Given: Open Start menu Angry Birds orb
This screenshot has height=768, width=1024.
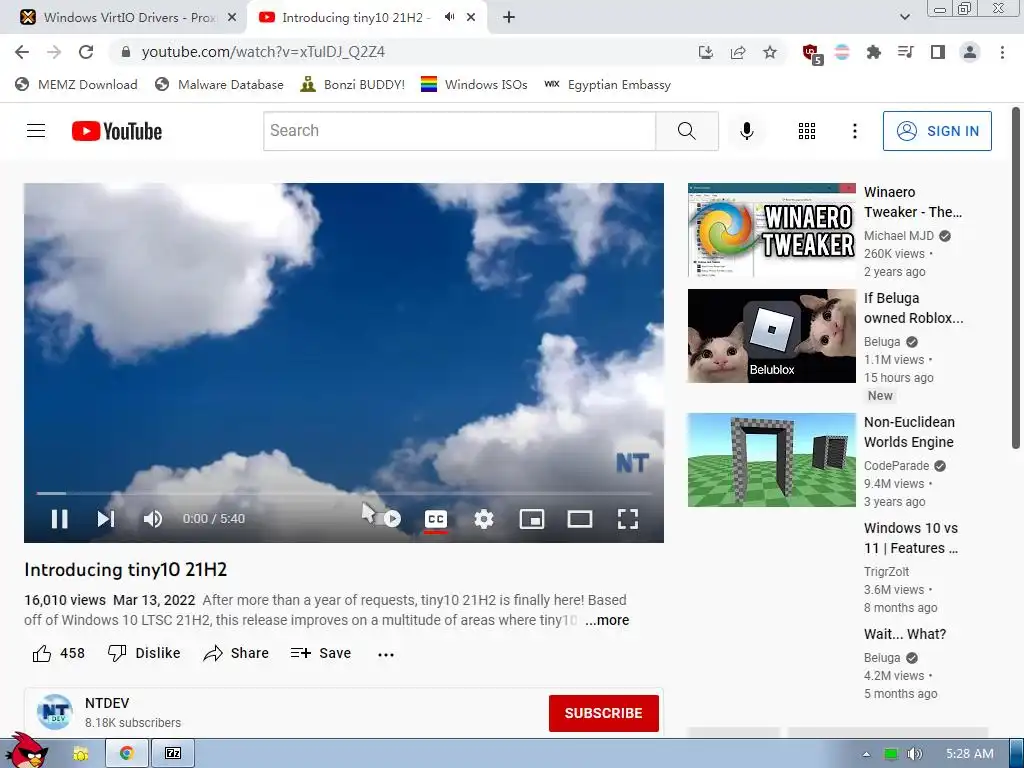Looking at the screenshot, I should 25,751.
